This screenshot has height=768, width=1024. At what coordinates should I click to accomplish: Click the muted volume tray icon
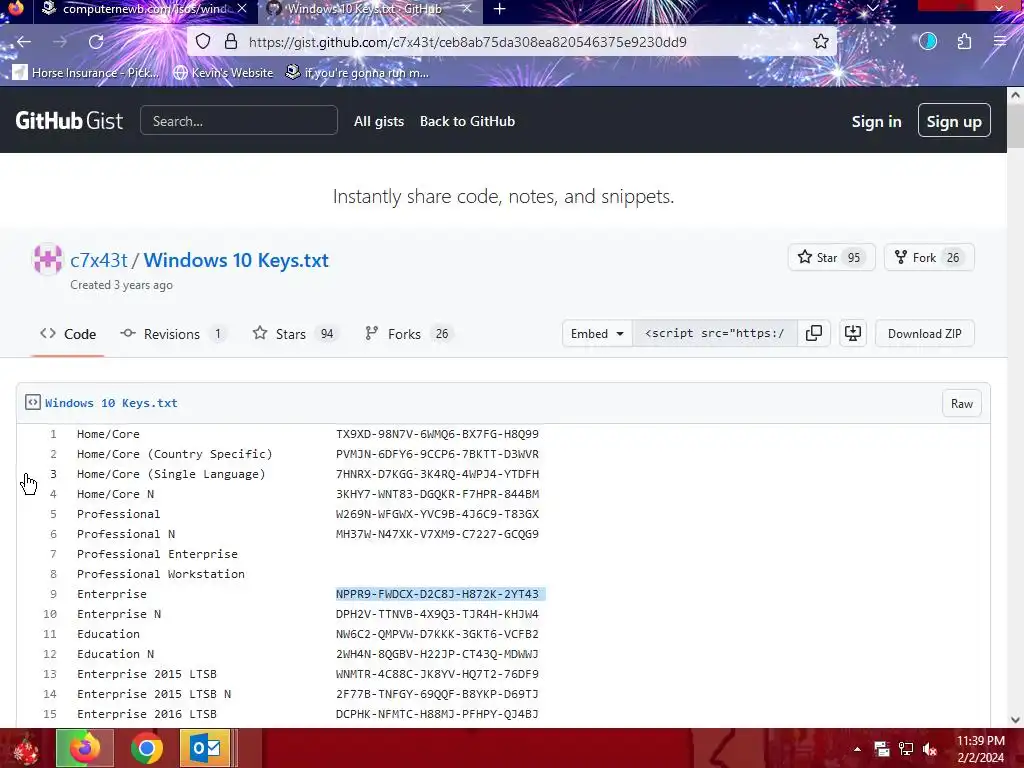pos(930,749)
